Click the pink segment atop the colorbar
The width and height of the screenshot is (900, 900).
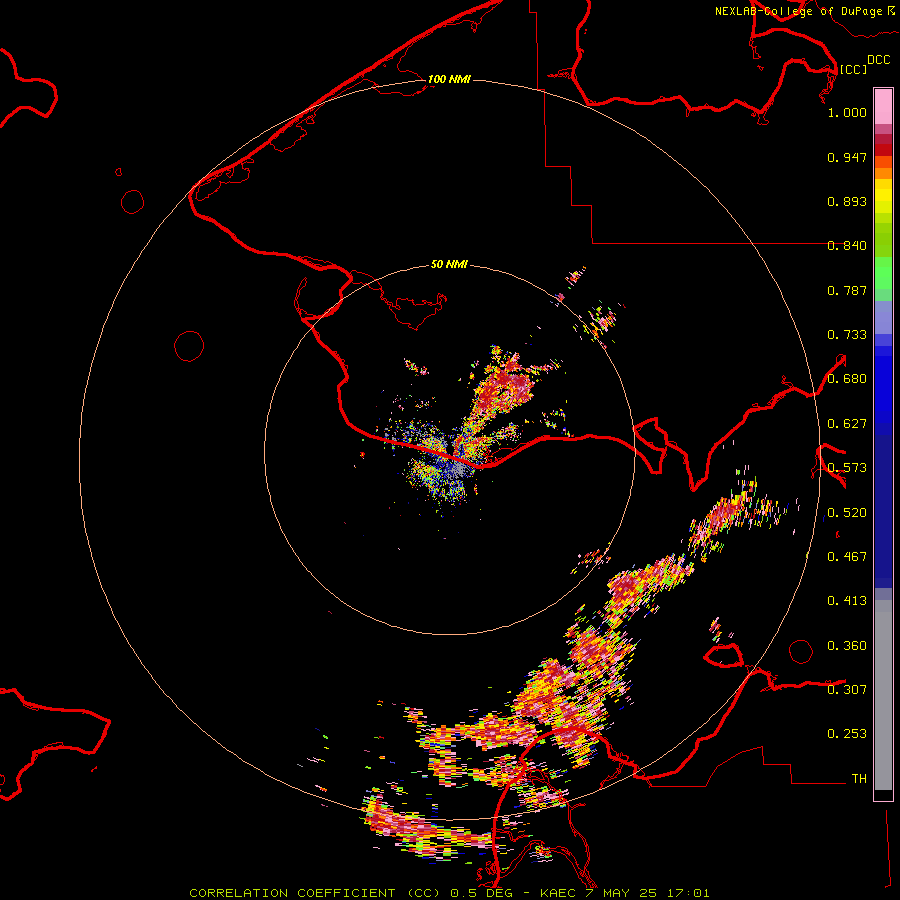click(883, 106)
